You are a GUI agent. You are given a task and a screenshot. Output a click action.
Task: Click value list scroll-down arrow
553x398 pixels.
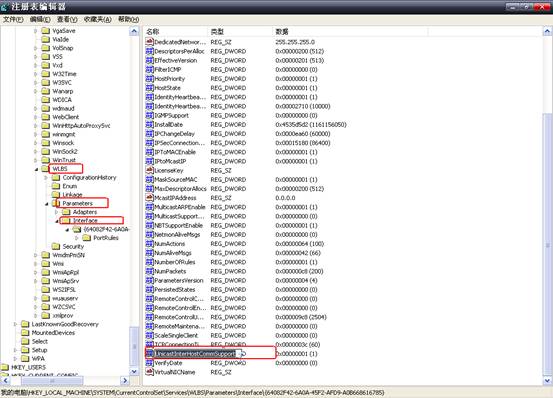click(x=547, y=380)
